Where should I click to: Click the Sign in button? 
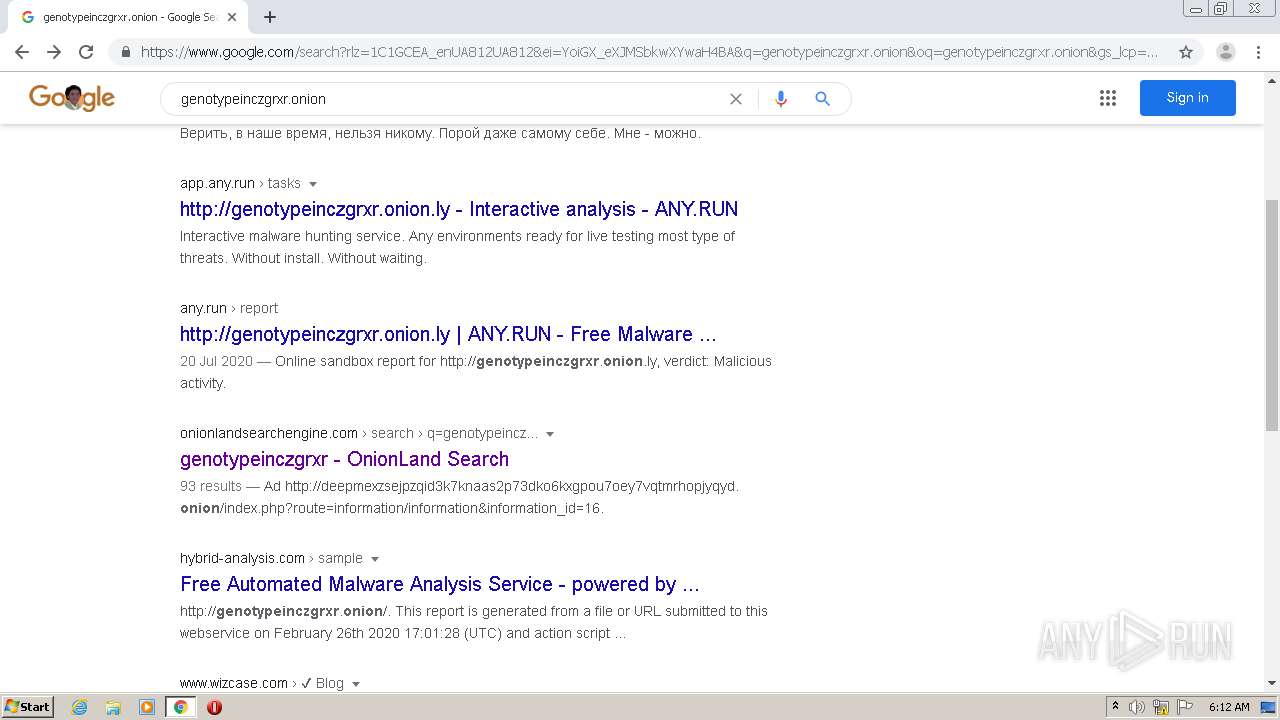[1187, 98]
